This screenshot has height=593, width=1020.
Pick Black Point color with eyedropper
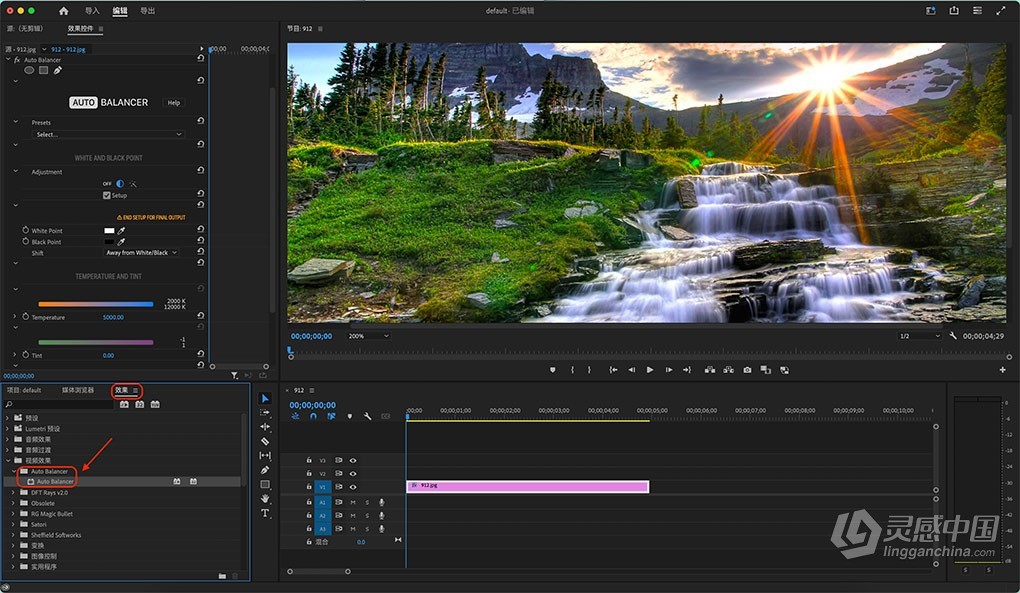pos(121,241)
